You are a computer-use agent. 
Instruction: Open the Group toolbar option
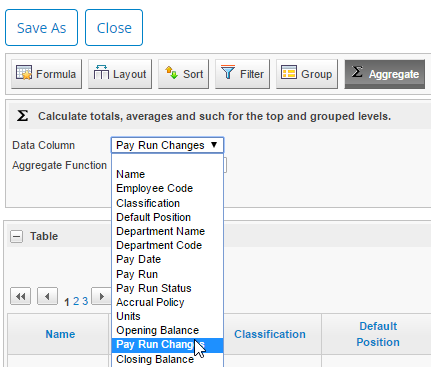pos(307,74)
